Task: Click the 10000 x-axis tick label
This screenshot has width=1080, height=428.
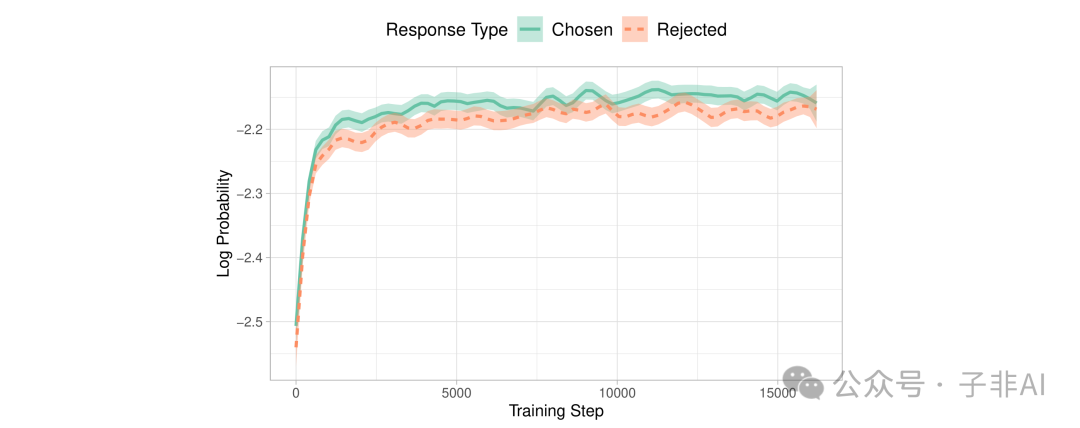Action: pos(617,392)
